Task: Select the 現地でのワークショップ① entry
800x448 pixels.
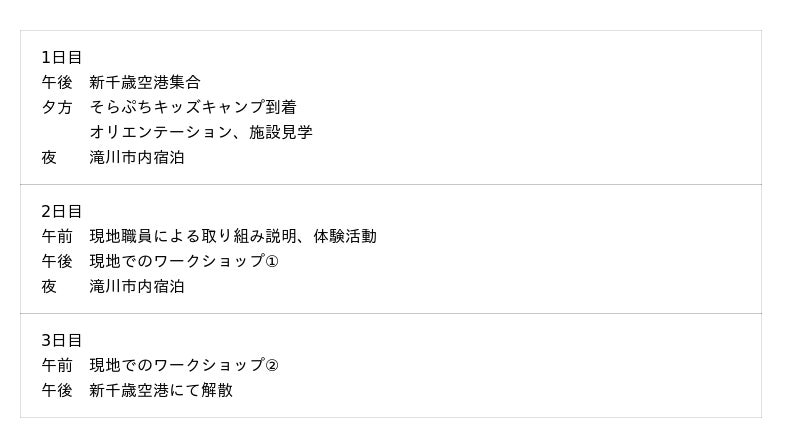Action: point(184,262)
